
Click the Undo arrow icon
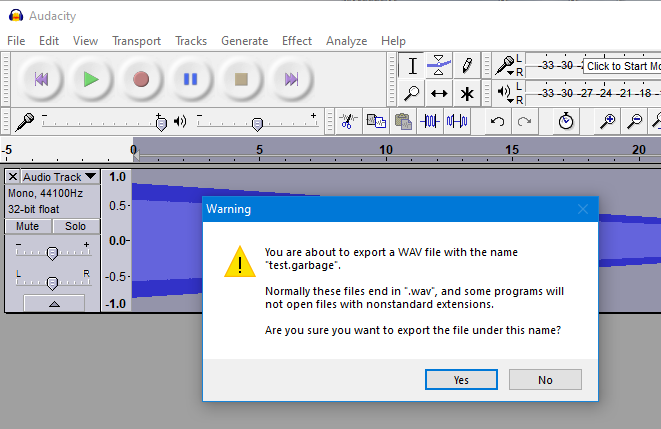tap(497, 121)
